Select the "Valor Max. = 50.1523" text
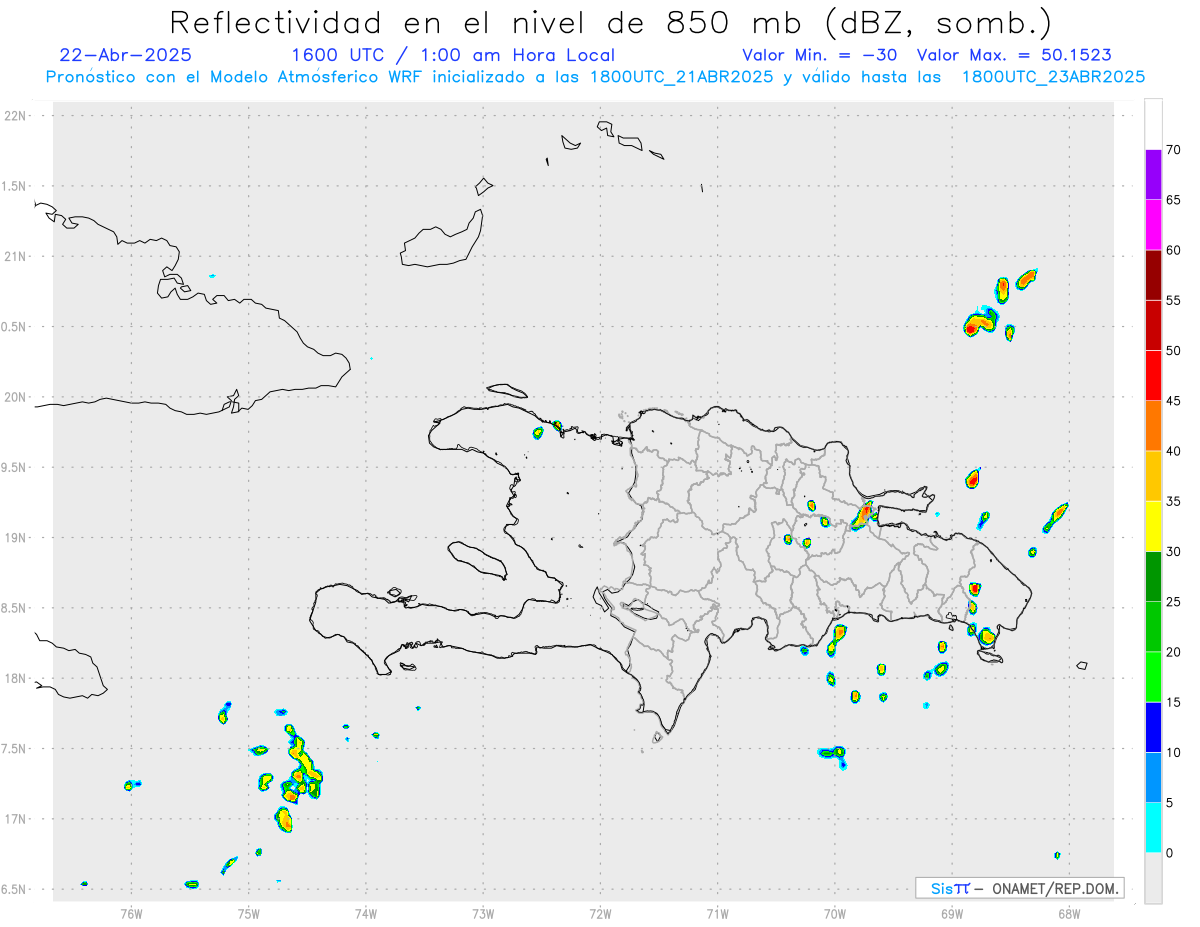Viewport: 1200px width, 927px height. (x=1014, y=55)
